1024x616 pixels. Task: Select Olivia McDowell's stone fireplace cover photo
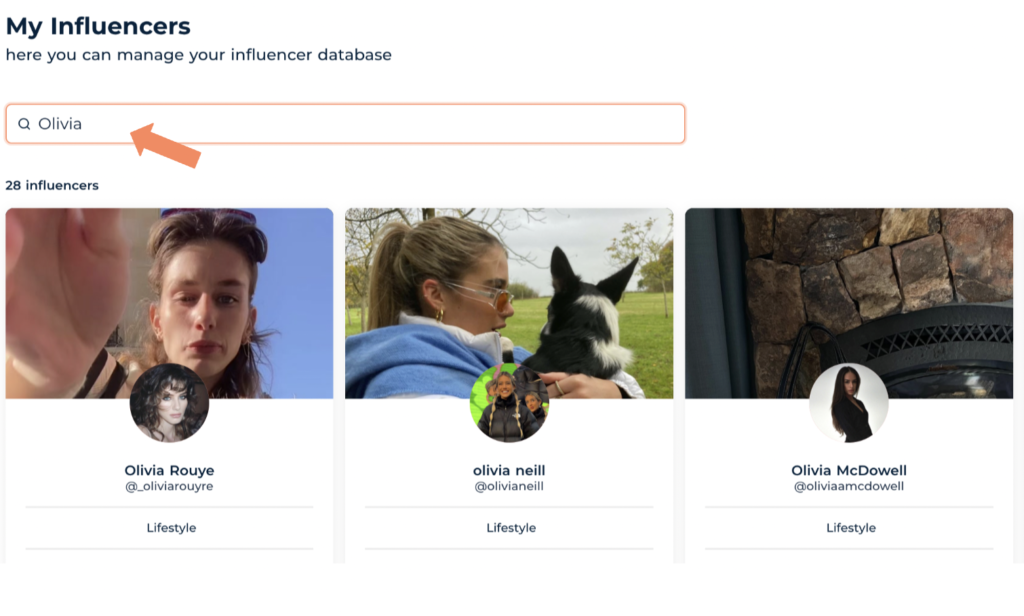point(849,290)
